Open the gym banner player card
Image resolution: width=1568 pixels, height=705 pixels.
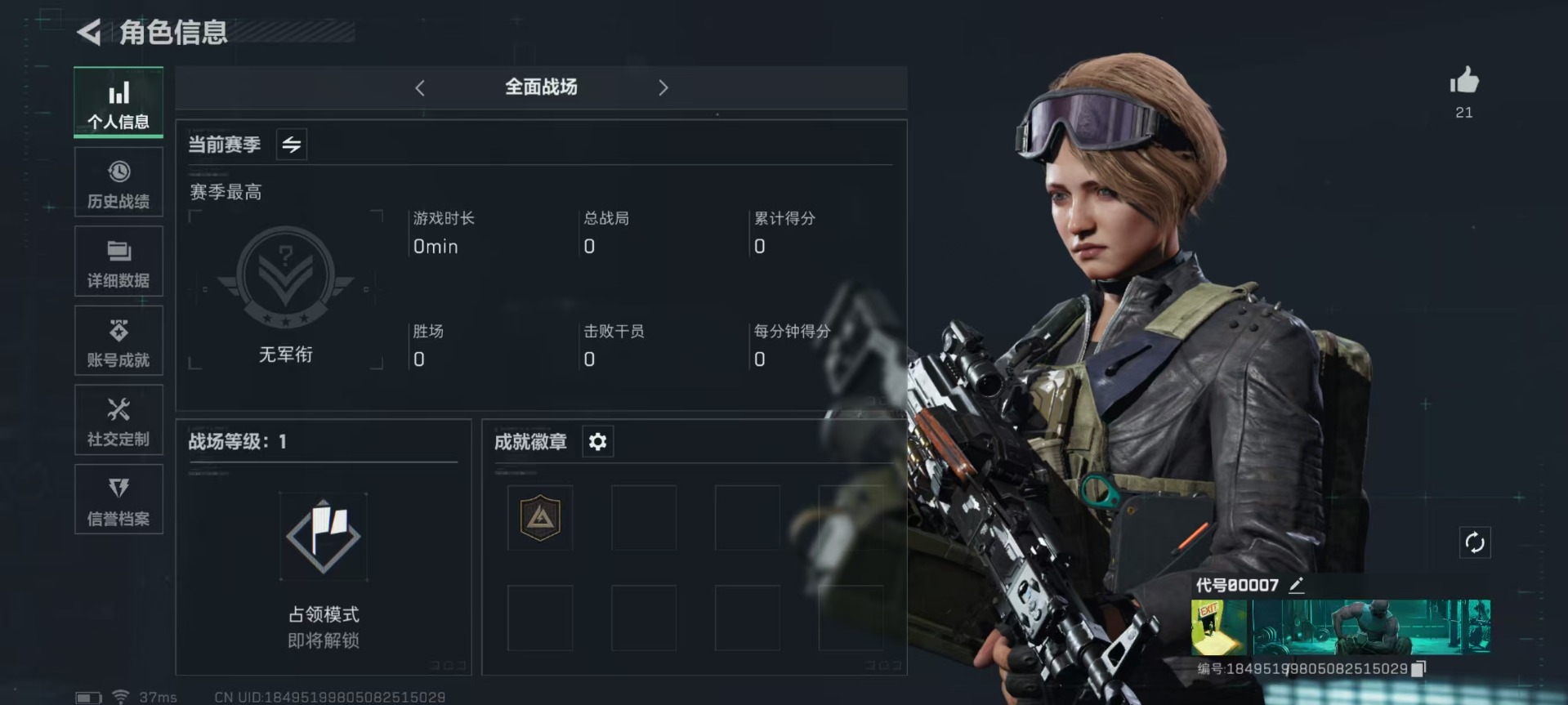tap(1341, 627)
